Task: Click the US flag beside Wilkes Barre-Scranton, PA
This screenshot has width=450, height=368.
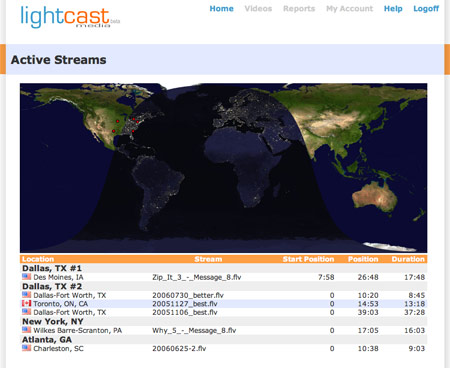Action: point(26,330)
